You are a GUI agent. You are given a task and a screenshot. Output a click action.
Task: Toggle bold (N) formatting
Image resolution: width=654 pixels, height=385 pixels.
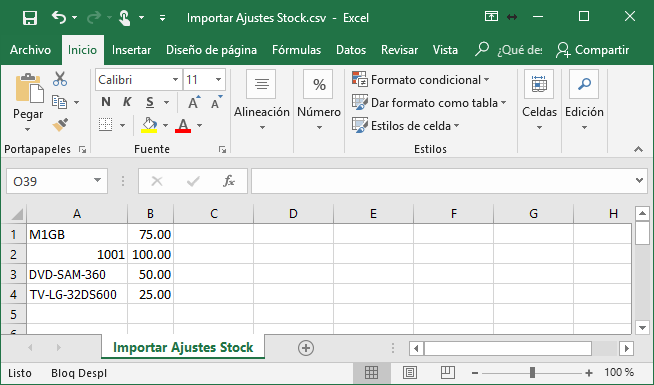point(106,102)
